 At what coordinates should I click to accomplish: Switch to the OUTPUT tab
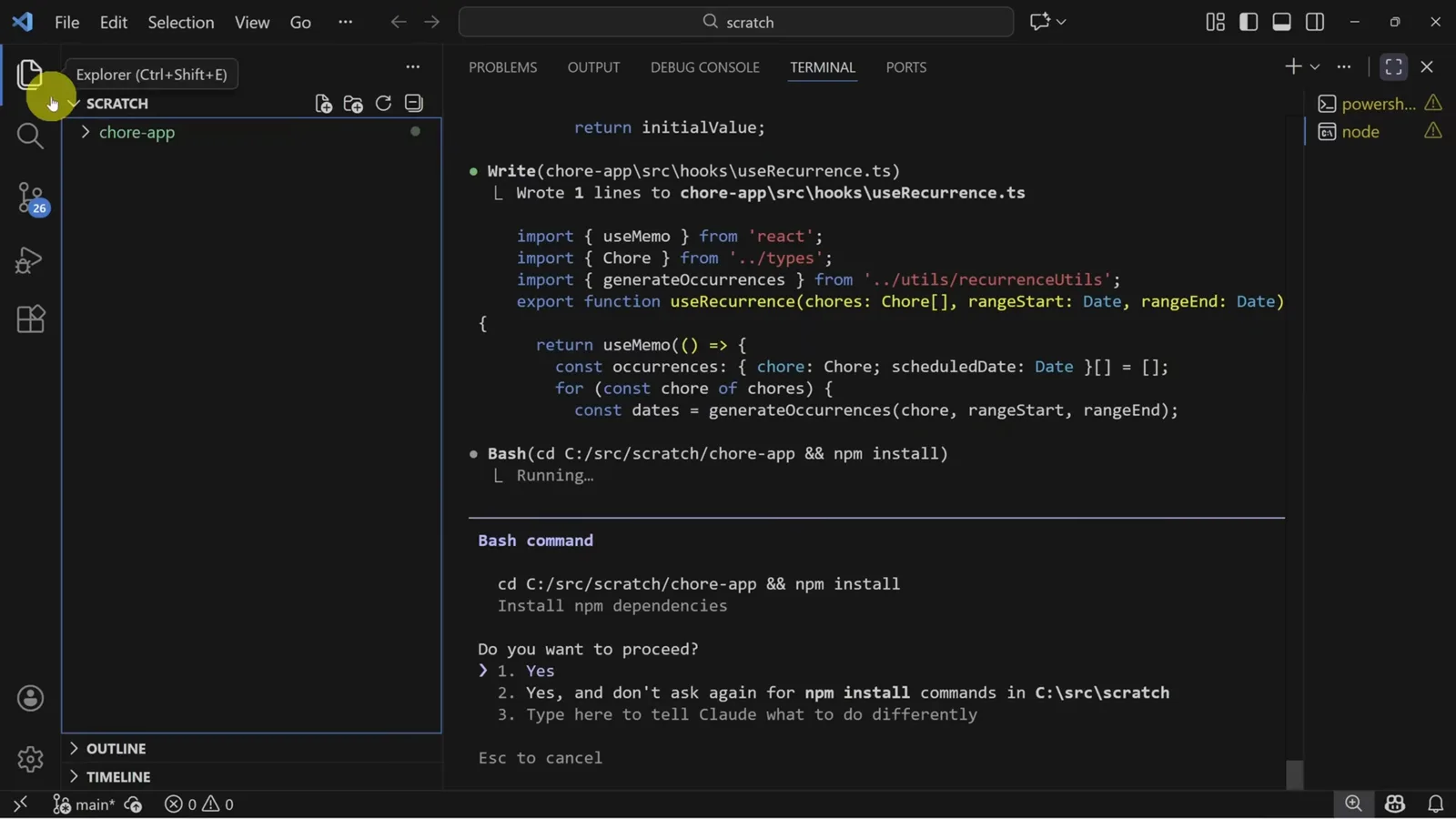[593, 67]
